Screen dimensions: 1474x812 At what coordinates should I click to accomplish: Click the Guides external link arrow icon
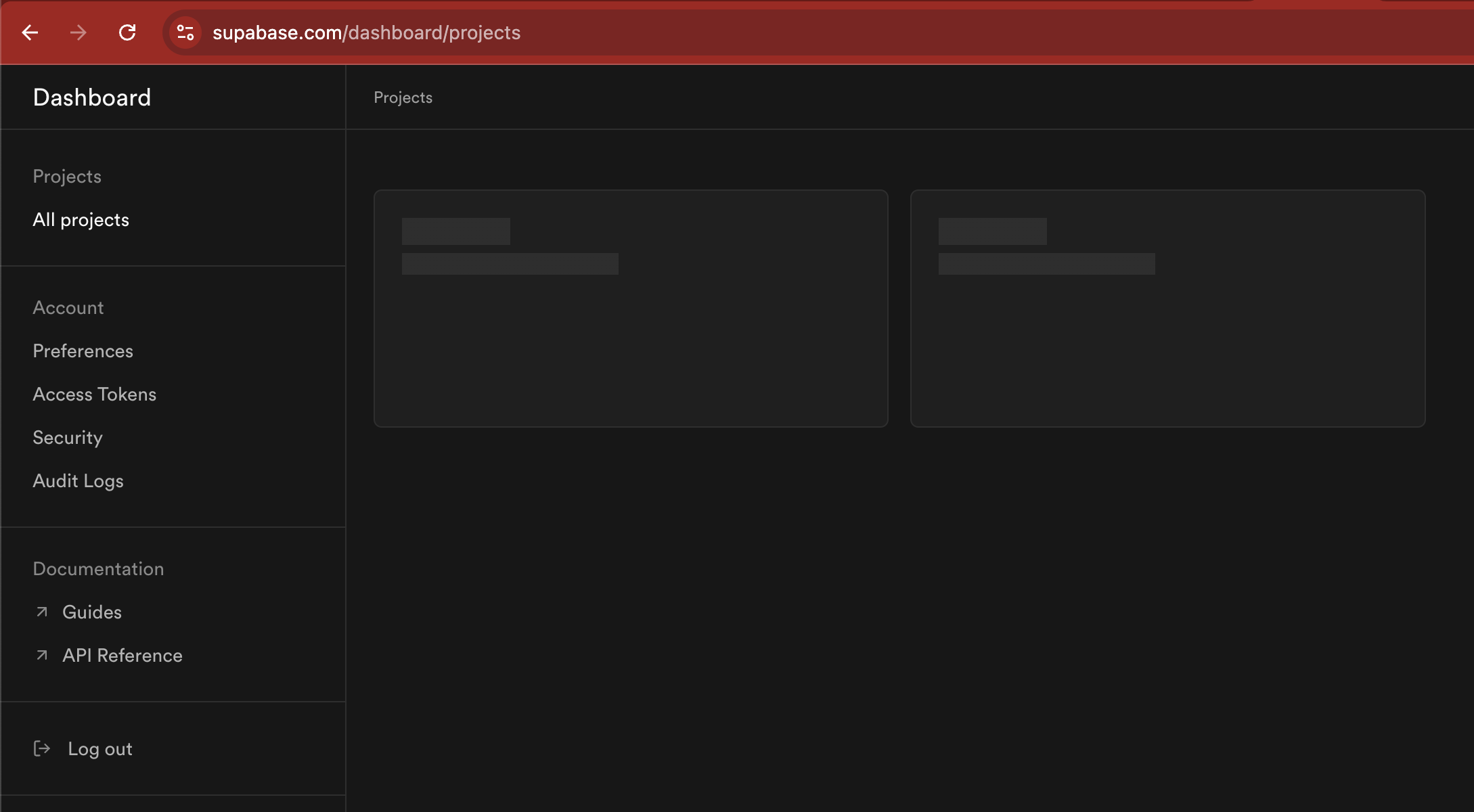click(42, 612)
